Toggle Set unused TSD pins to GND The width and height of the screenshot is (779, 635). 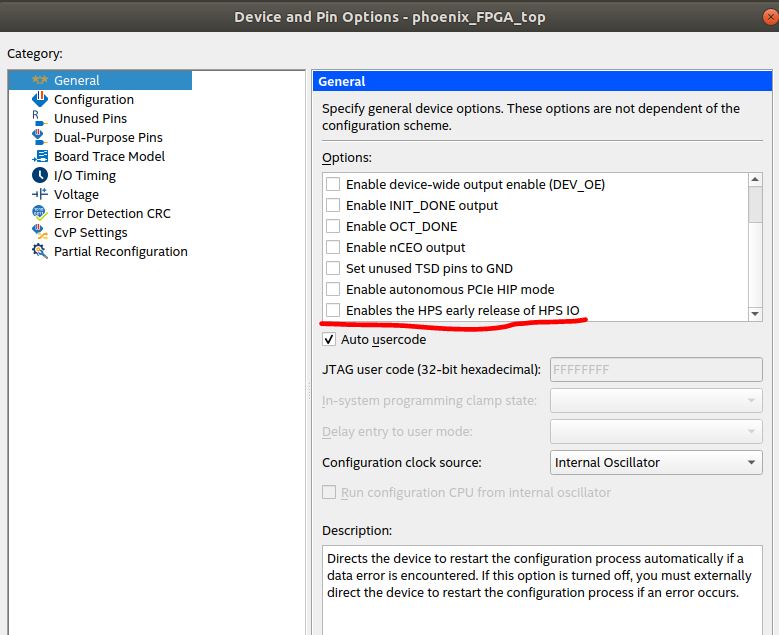coord(333,269)
